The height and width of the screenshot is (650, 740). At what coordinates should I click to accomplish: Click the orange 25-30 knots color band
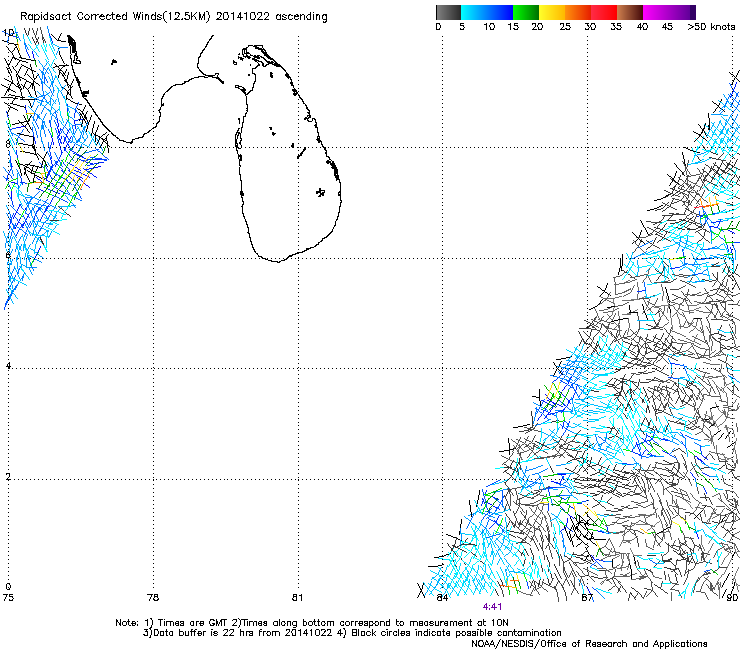pos(578,12)
